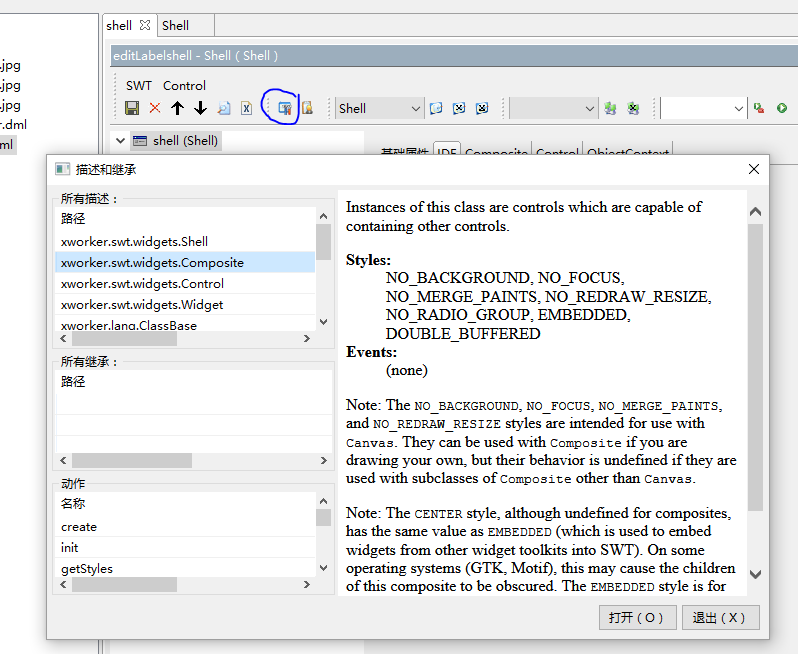Select the init action row
Viewport: 798px width, 654px height.
click(185, 548)
